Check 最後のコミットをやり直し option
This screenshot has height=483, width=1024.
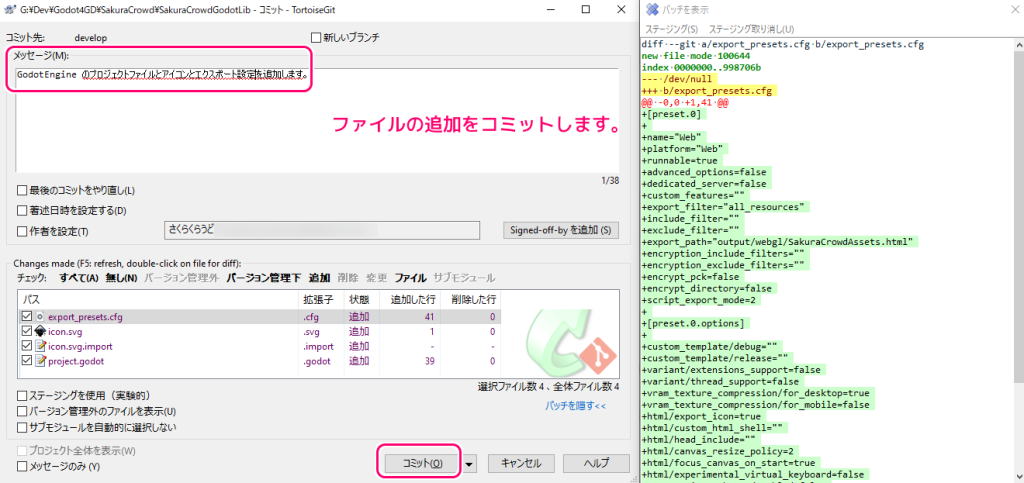(x=23, y=191)
